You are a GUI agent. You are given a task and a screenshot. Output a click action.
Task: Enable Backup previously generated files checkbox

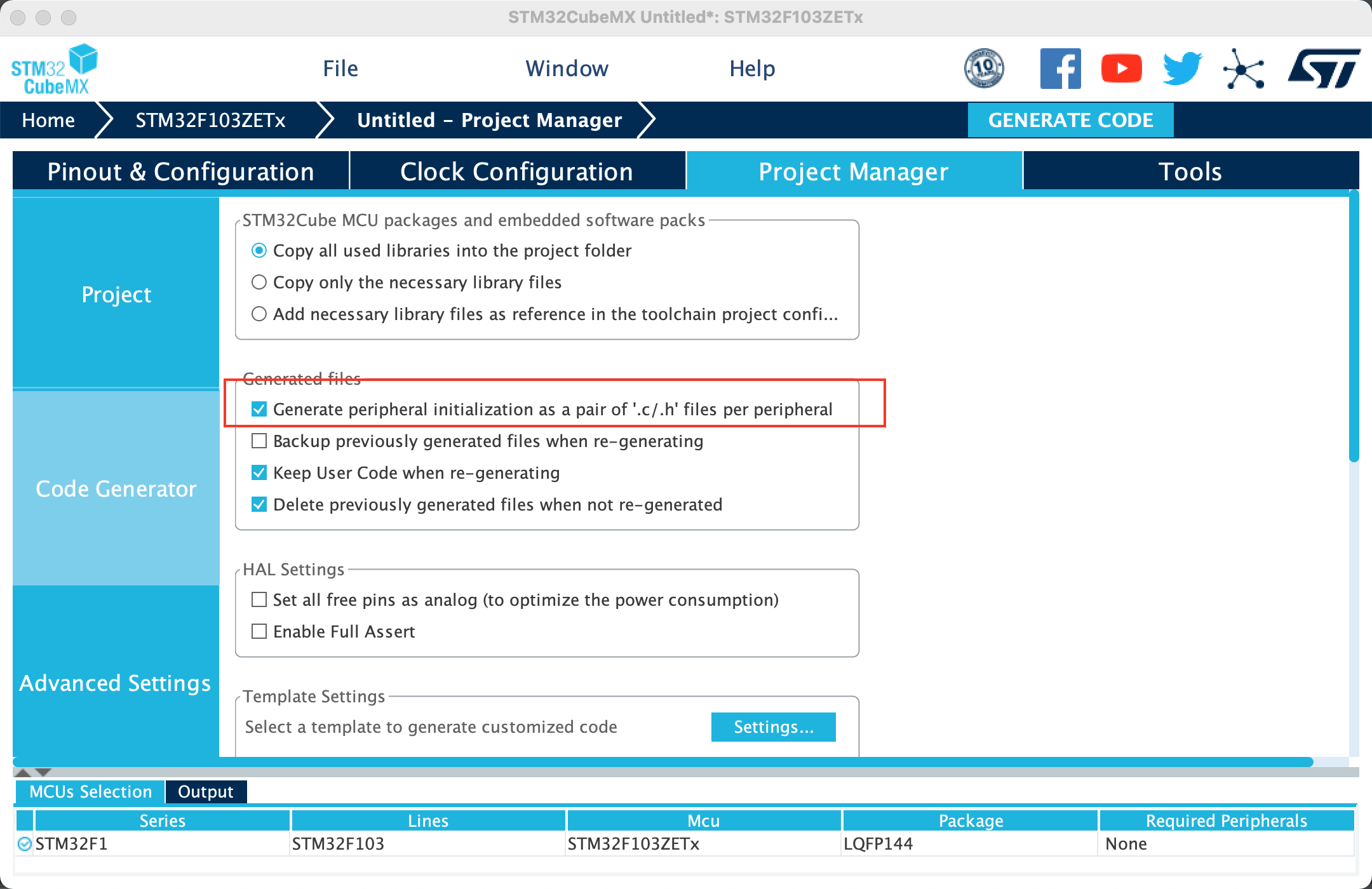259,441
